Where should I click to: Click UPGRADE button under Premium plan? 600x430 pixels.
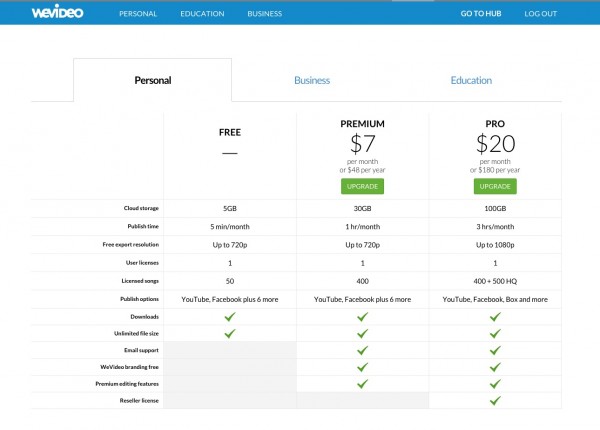click(x=362, y=186)
